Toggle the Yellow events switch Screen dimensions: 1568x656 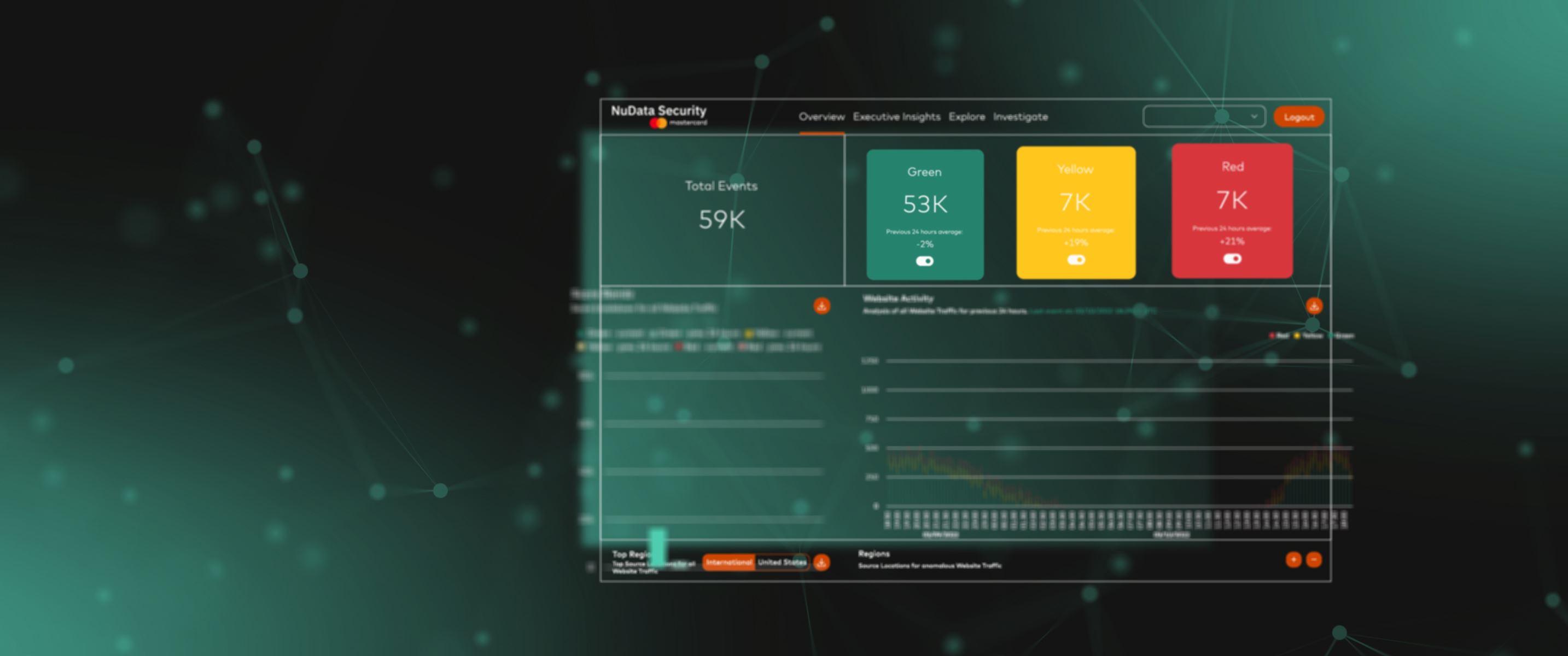(x=1076, y=260)
